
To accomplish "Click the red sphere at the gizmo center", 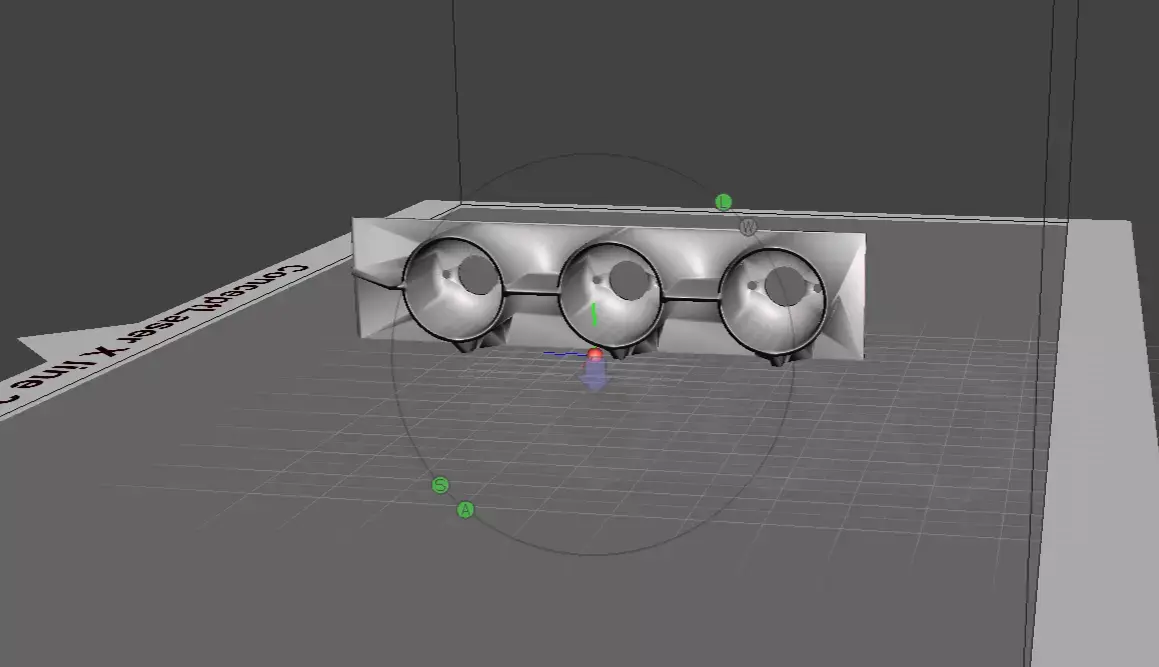I will (x=595, y=356).
